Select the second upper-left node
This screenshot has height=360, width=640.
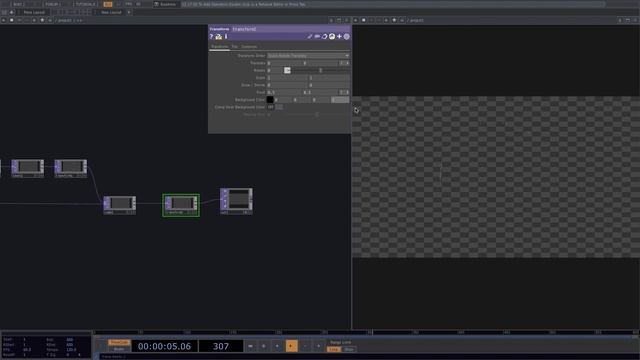click(71, 168)
